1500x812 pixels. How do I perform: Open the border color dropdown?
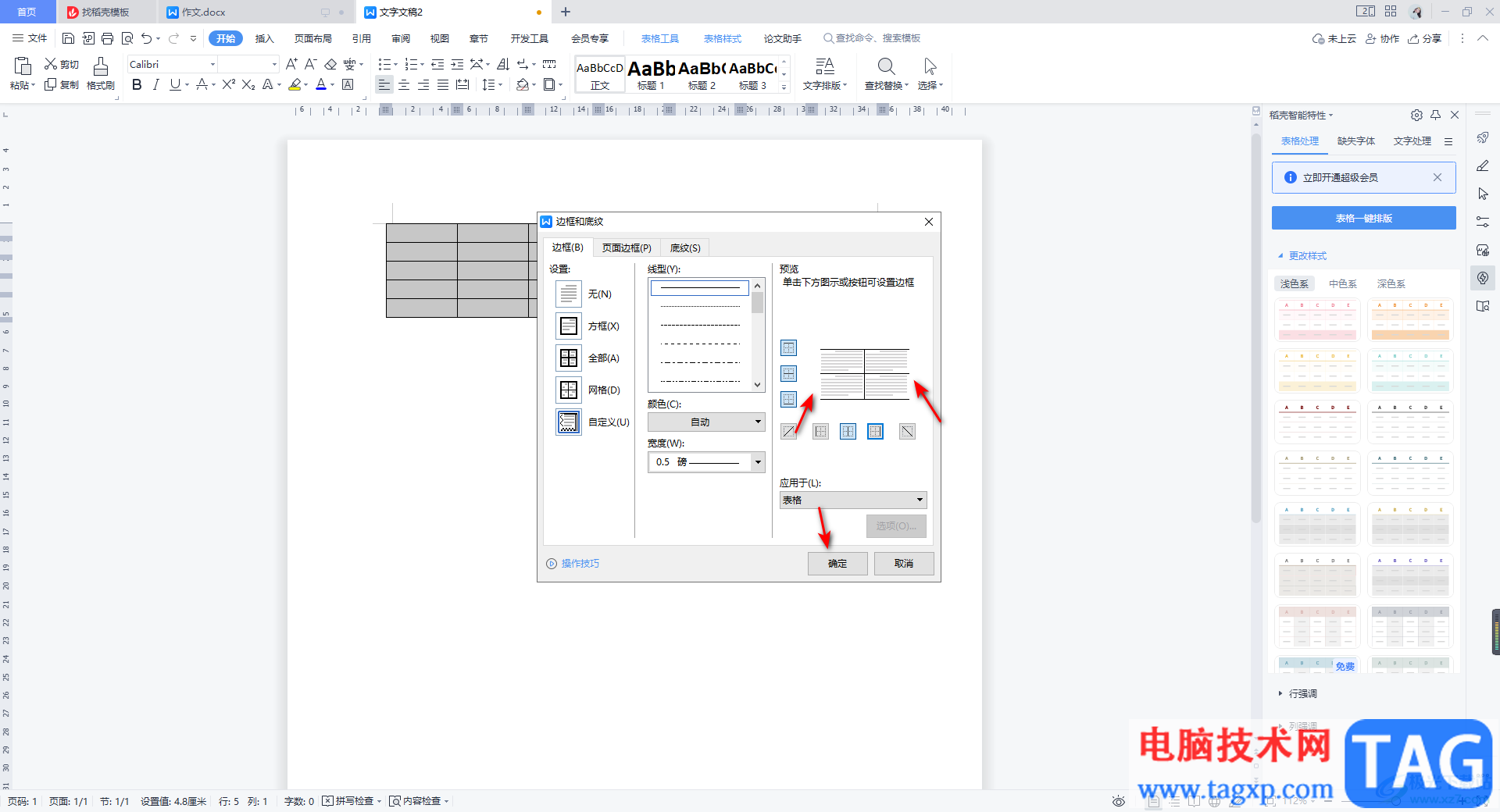(706, 422)
